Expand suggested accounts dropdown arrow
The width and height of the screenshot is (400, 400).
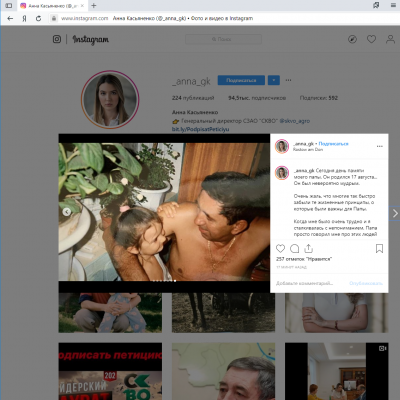(274, 80)
